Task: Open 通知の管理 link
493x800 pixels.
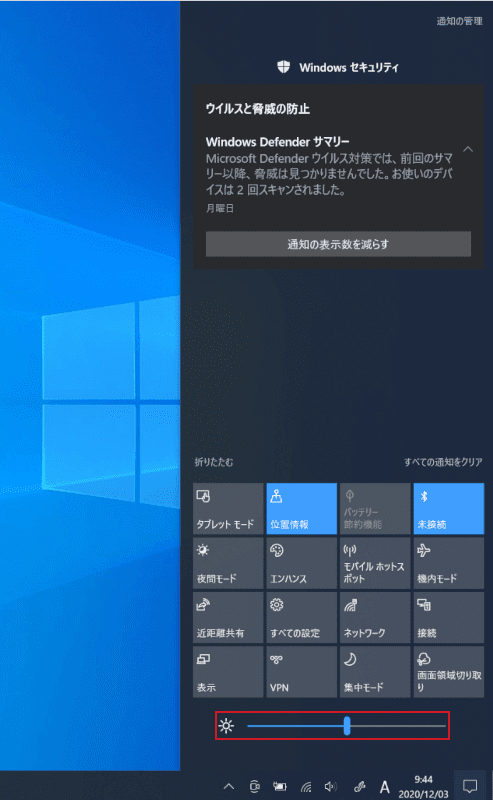Action: [x=459, y=21]
